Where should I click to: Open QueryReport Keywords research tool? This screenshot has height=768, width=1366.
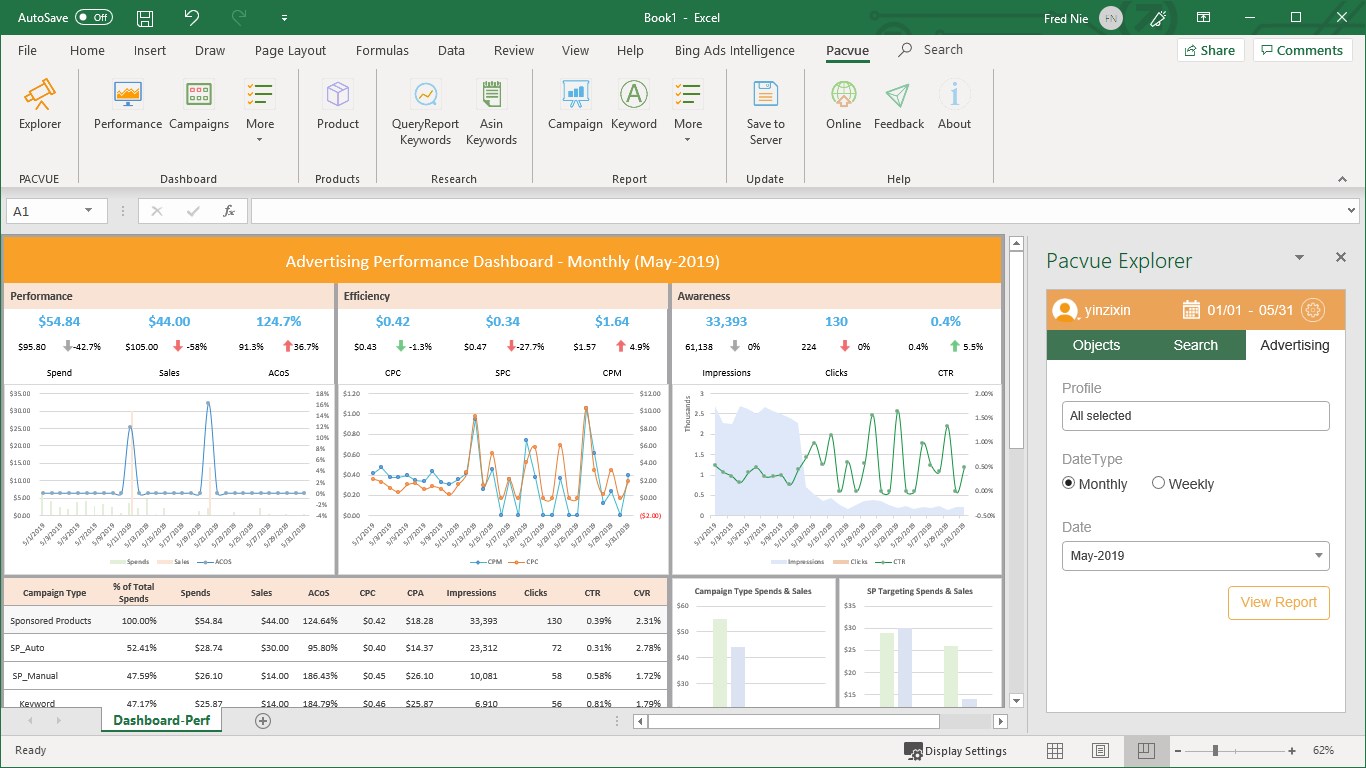click(x=425, y=113)
